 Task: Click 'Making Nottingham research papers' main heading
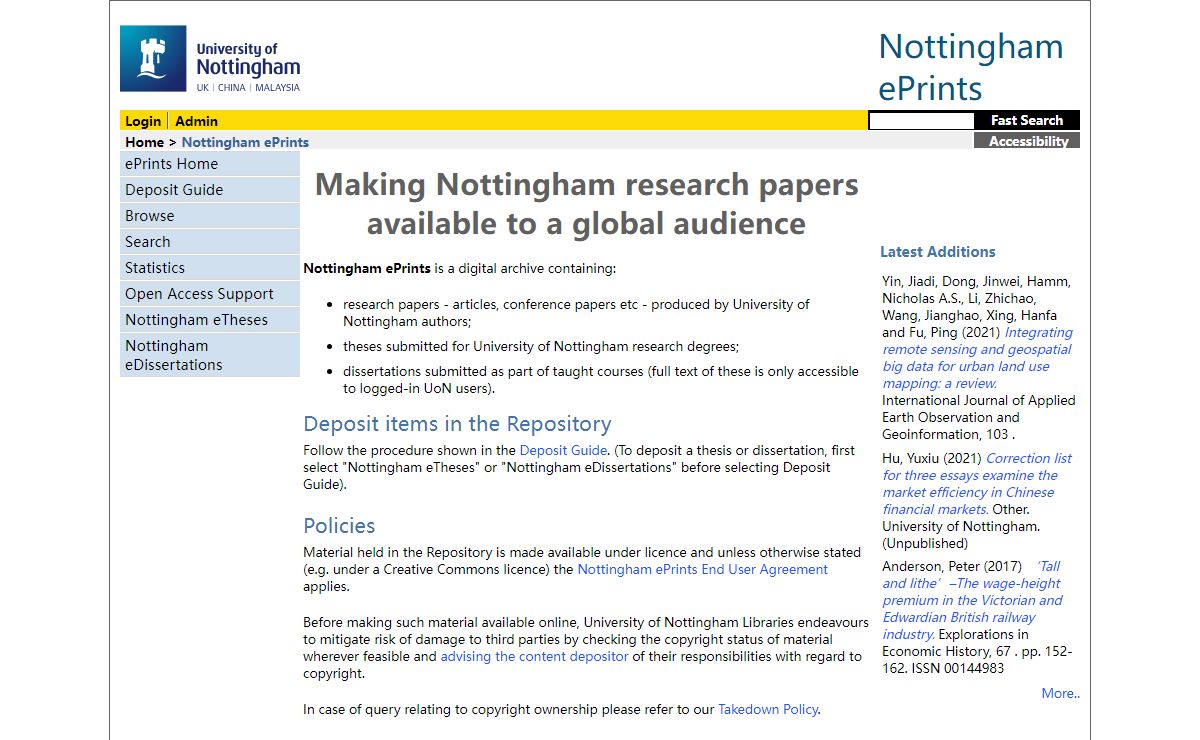click(x=586, y=203)
